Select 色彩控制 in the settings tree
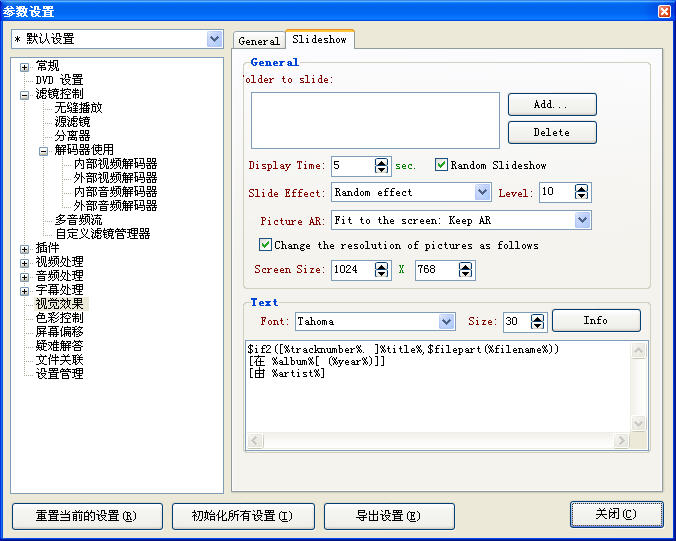Viewport: 676px width, 541px height. tap(59, 318)
